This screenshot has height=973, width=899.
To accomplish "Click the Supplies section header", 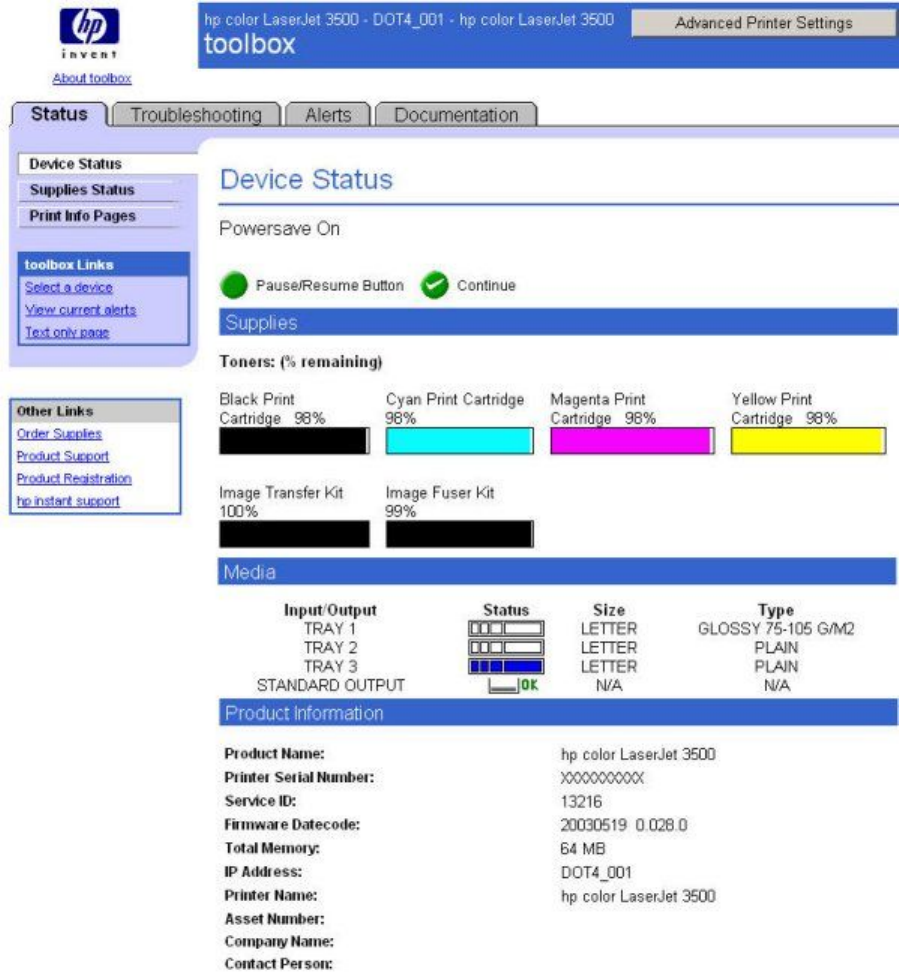I will (x=558, y=322).
